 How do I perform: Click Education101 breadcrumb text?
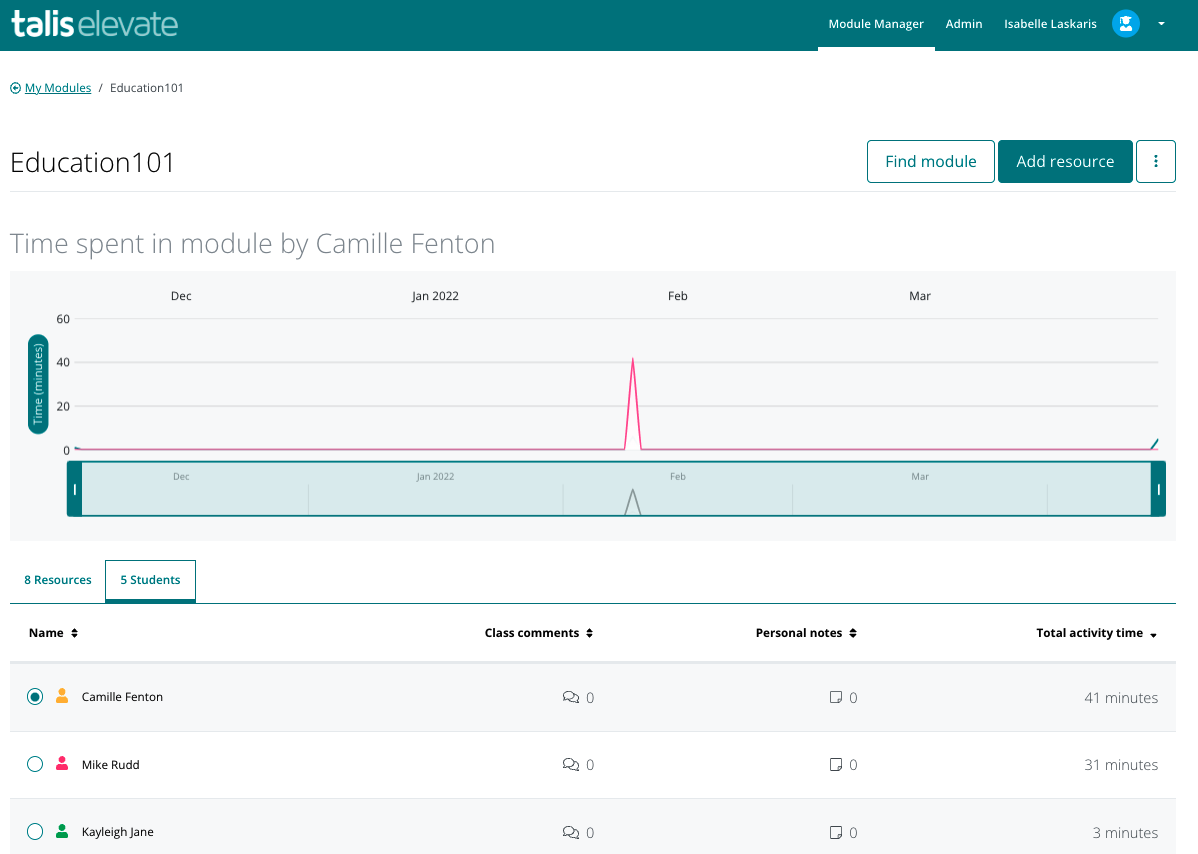point(147,88)
